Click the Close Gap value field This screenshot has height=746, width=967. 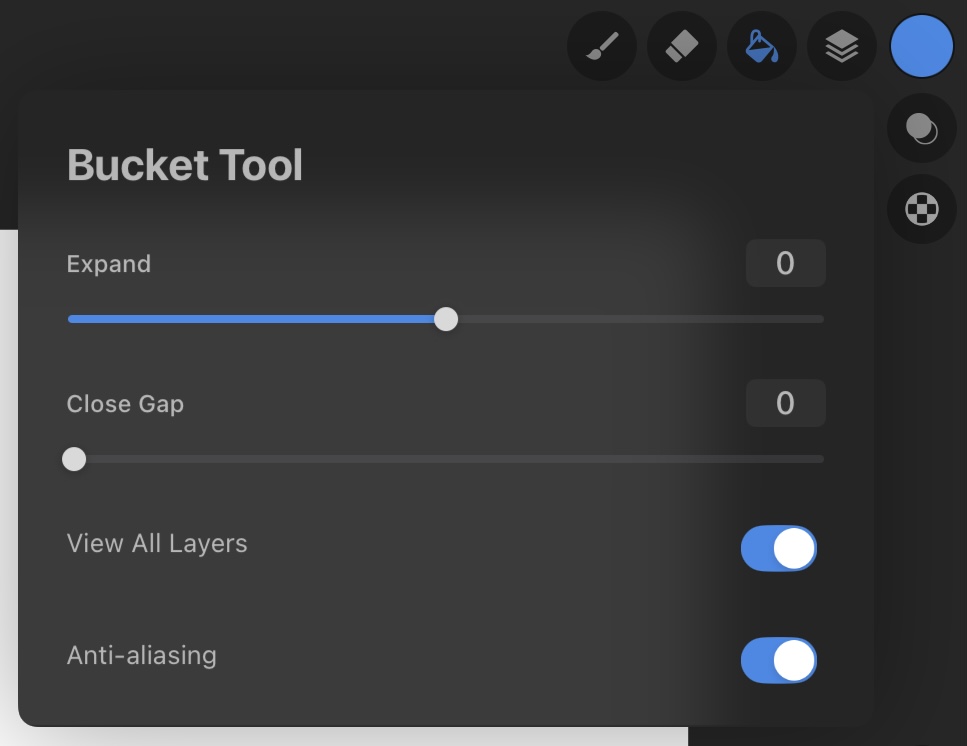point(786,403)
